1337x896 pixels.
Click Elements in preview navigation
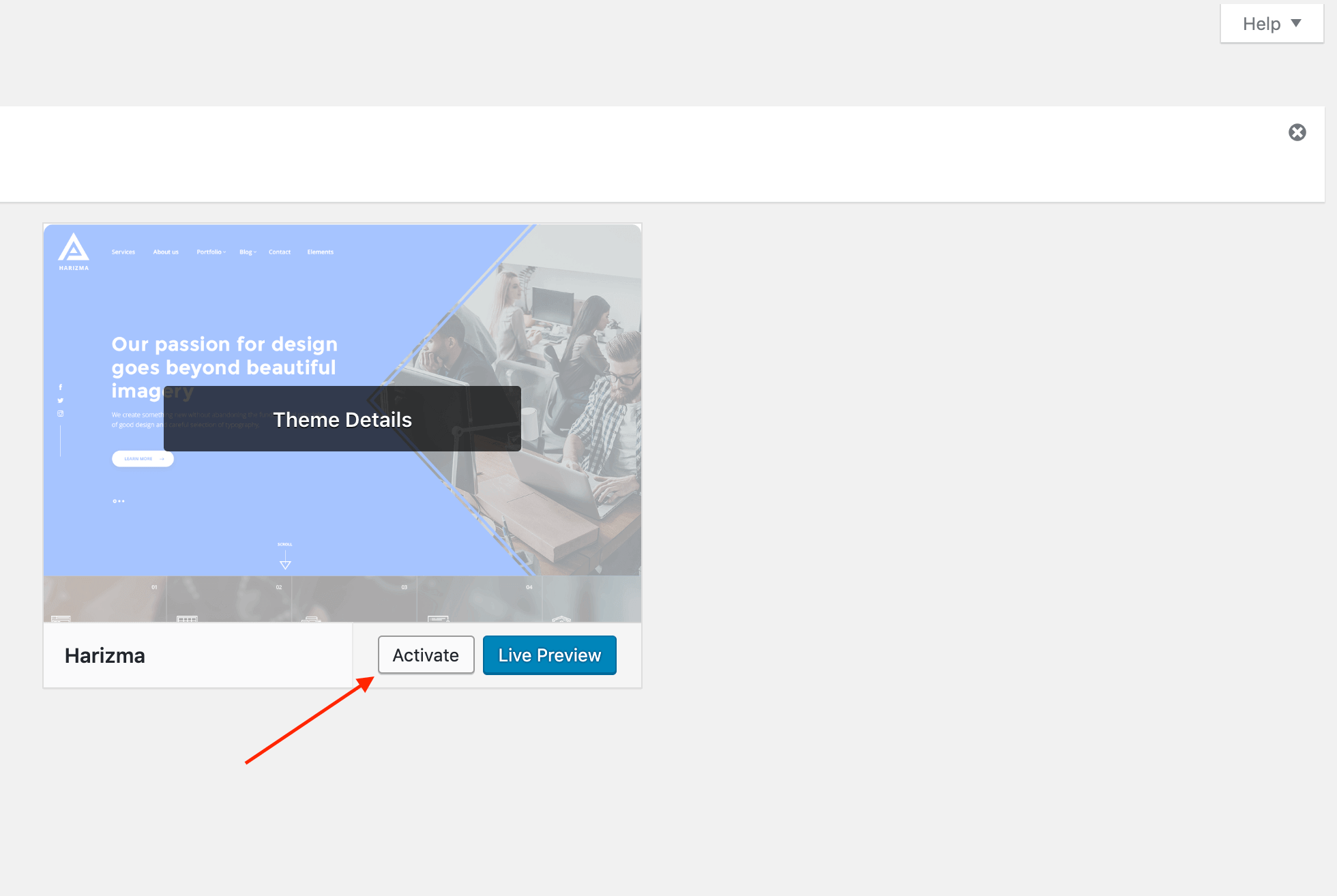click(x=320, y=252)
